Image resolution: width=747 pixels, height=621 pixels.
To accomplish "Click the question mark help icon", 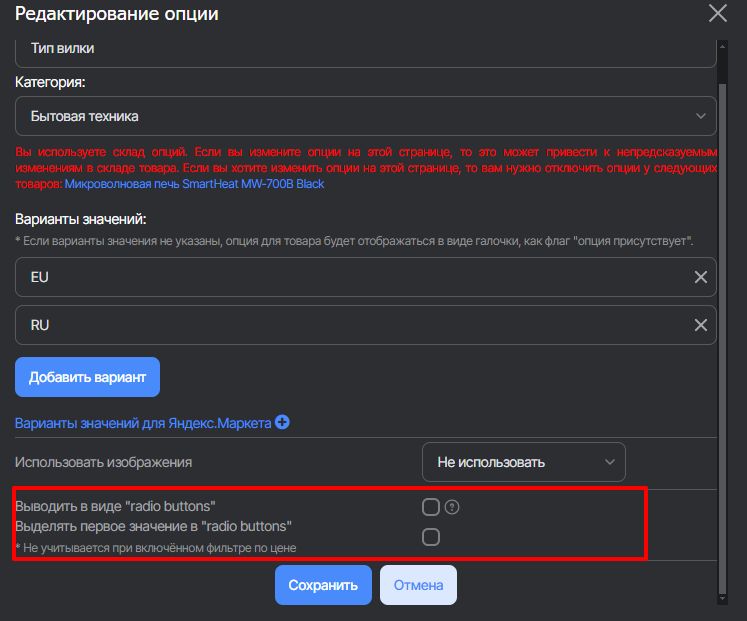I will pyautogui.click(x=452, y=507).
